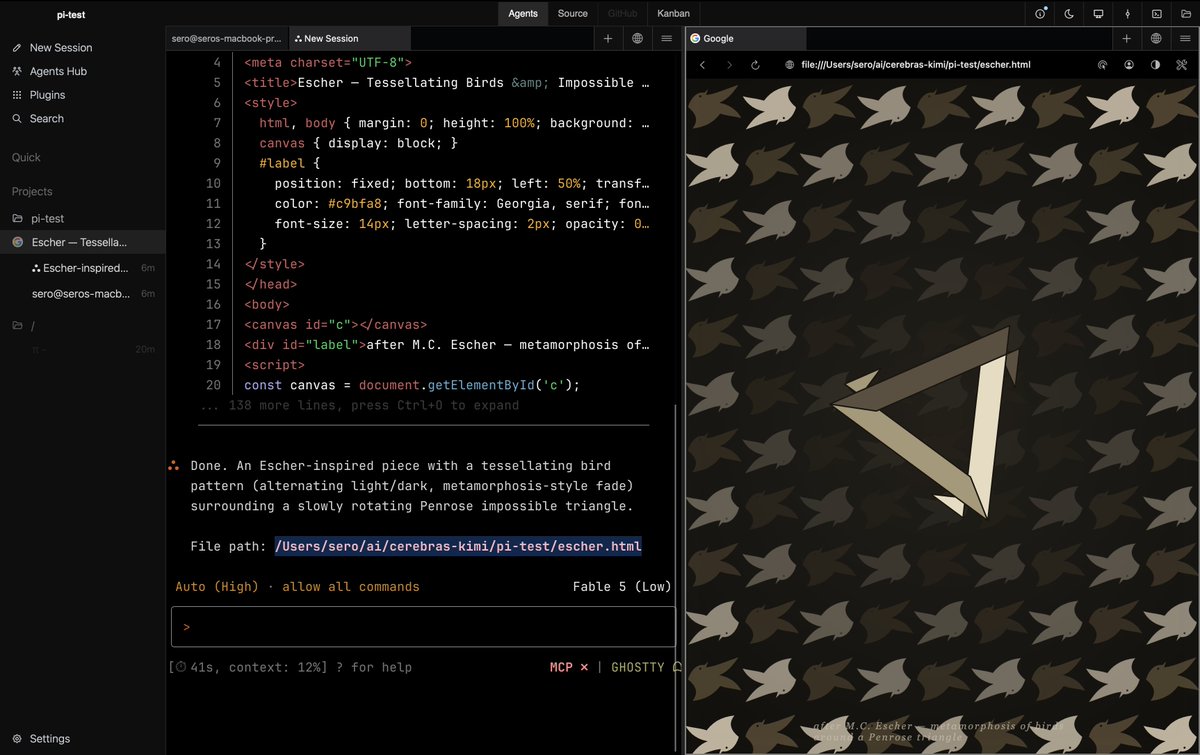Click the "41s, context: 12%" status text
The width and height of the screenshot is (1200, 755).
click(249, 667)
